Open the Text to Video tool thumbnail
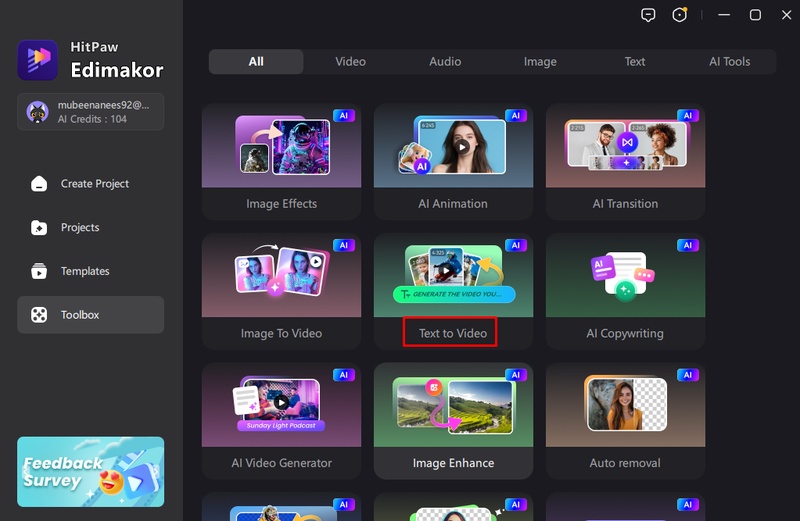The width and height of the screenshot is (800, 521). [454, 275]
